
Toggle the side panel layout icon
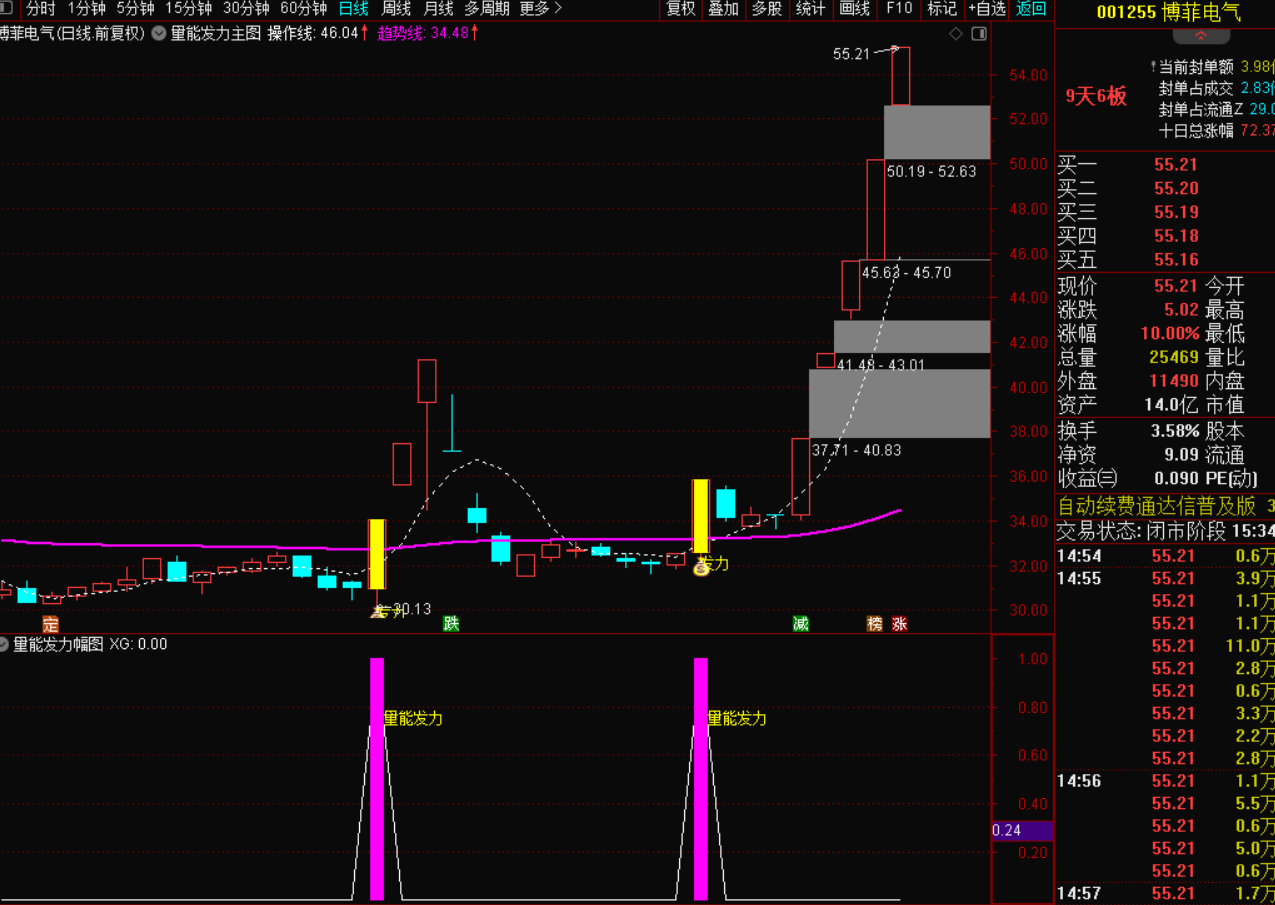click(979, 33)
